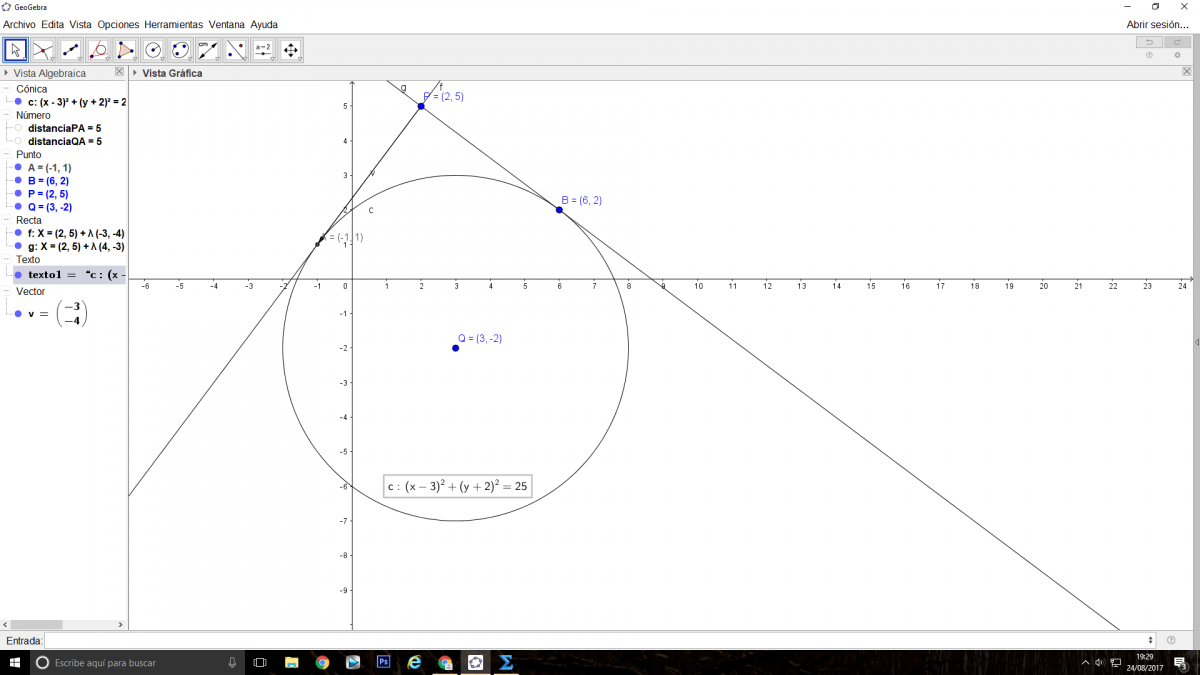
Task: Select the Circle with center tool
Action: point(153,50)
